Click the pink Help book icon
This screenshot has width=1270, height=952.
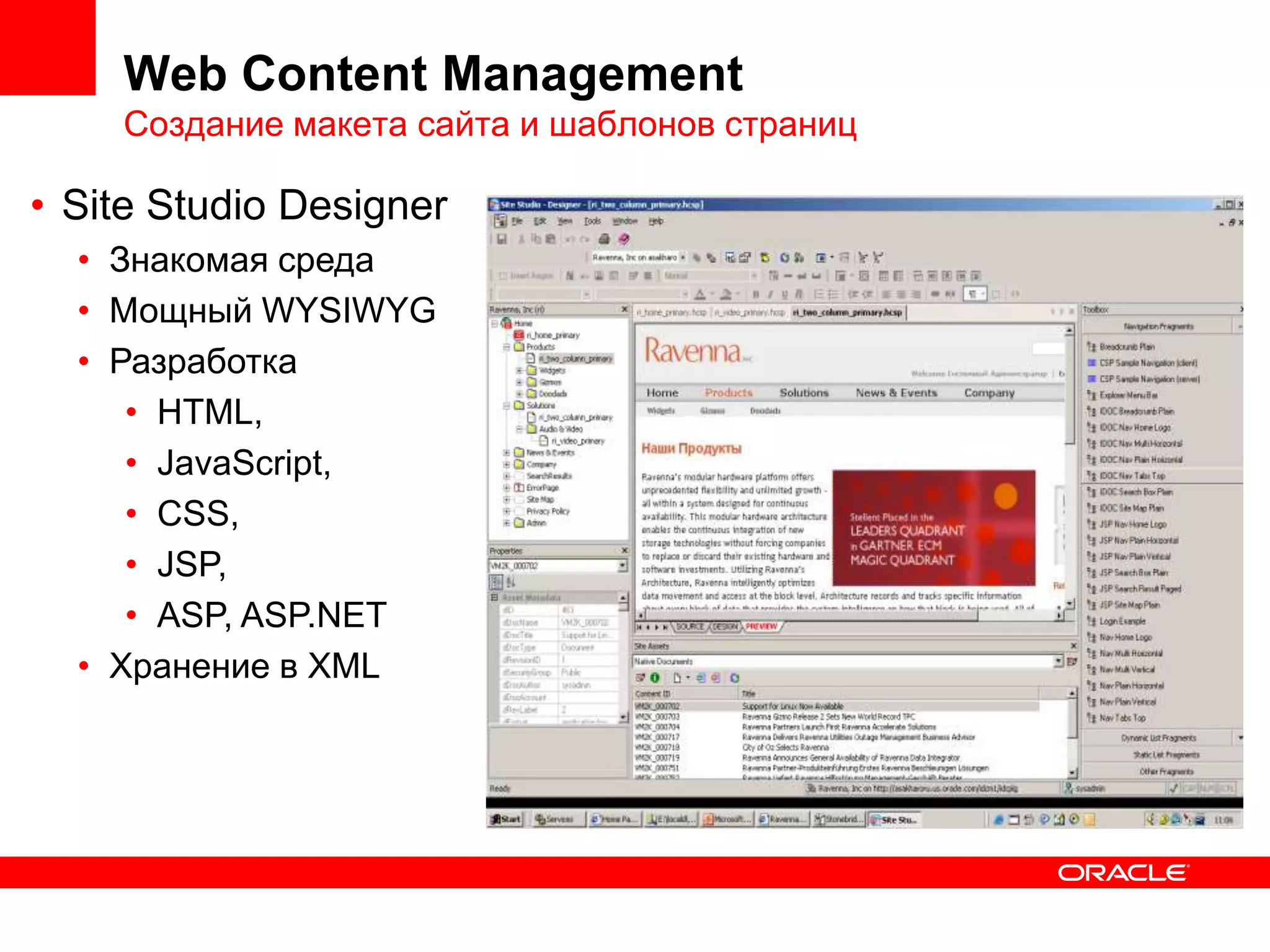624,239
